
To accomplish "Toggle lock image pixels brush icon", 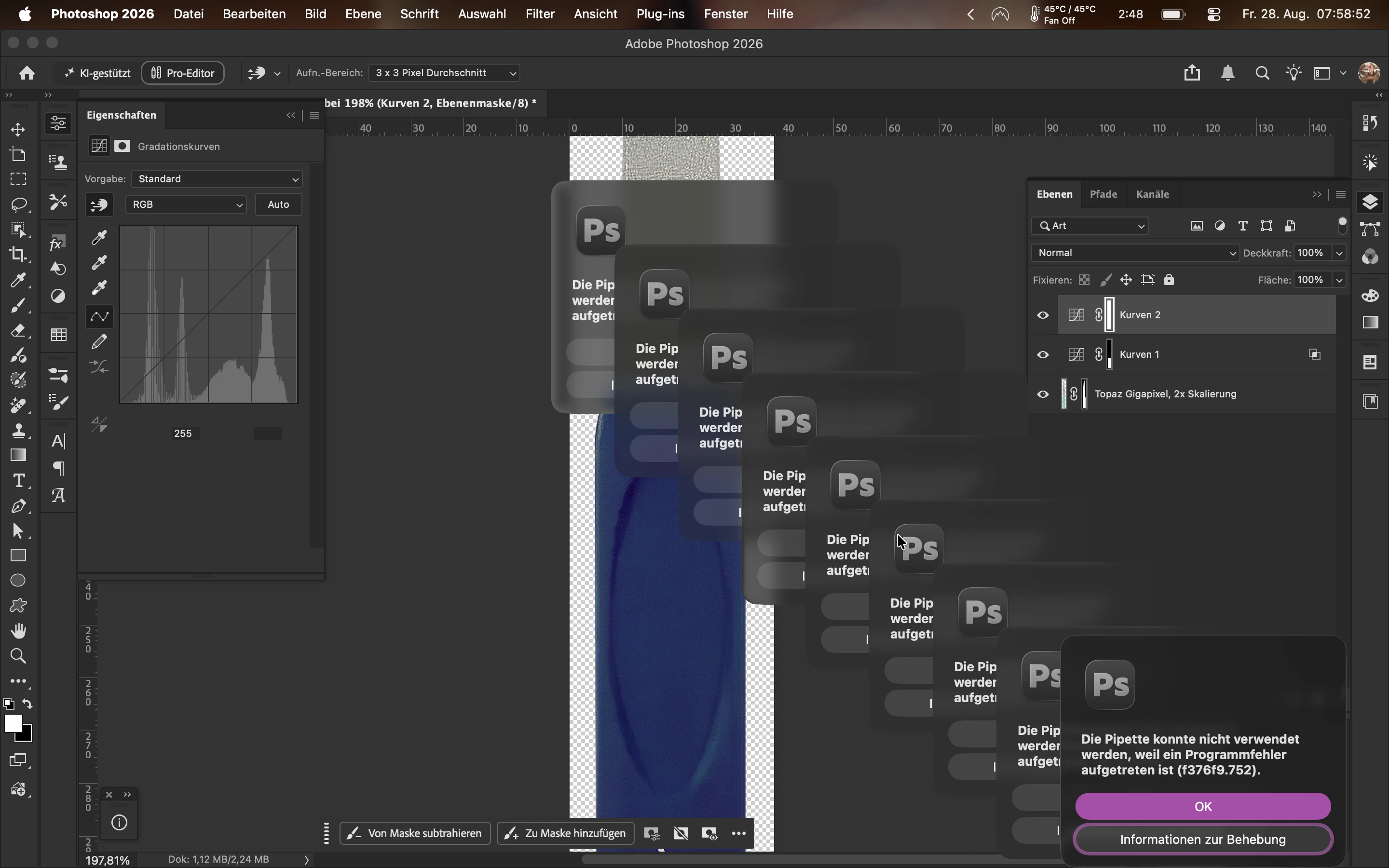I will click(1105, 280).
